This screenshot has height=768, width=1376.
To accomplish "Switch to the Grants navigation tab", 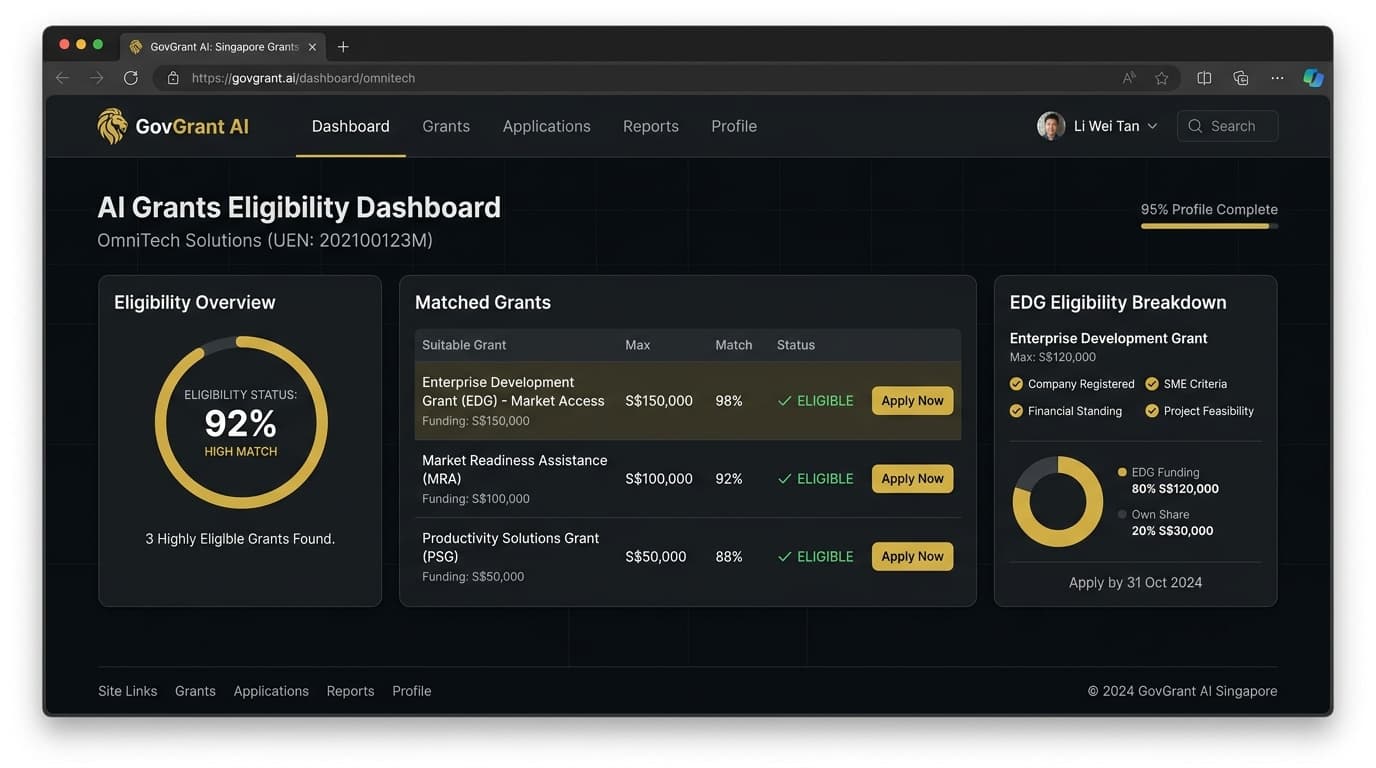I will point(446,126).
